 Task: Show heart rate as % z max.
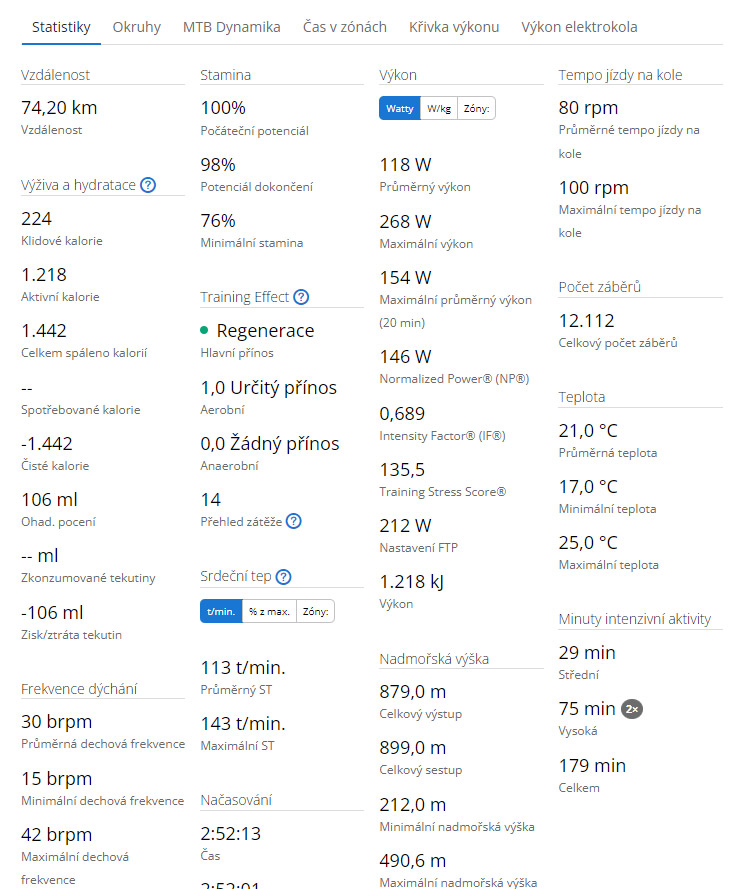[269, 612]
